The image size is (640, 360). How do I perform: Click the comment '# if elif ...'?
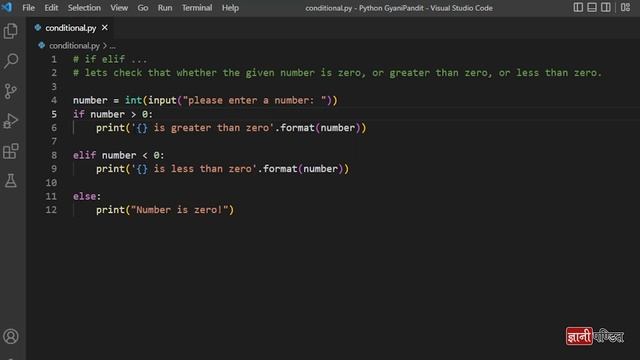tap(110, 60)
